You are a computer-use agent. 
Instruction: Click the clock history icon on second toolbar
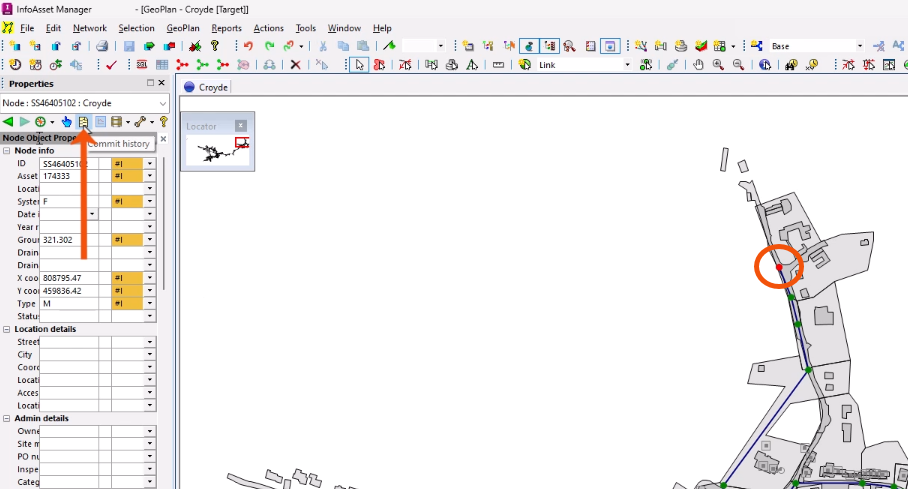(15, 65)
